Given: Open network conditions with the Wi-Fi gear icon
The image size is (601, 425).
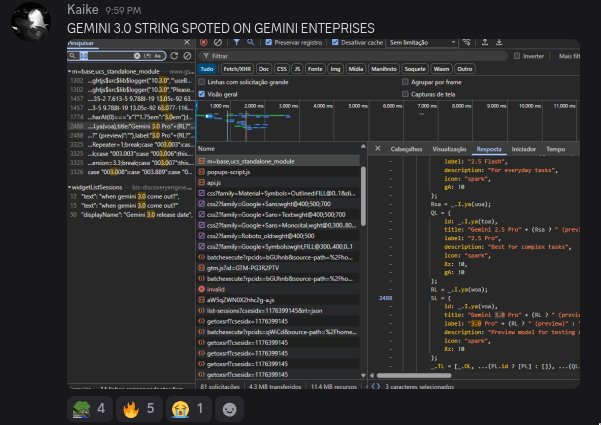Looking at the screenshot, I should click(466, 43).
